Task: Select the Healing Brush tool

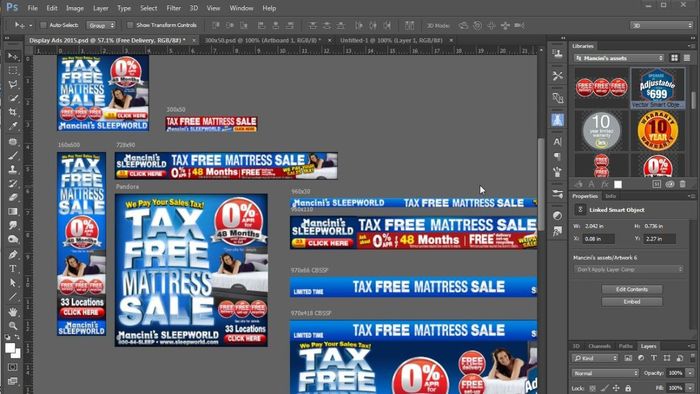Action: pos(12,141)
